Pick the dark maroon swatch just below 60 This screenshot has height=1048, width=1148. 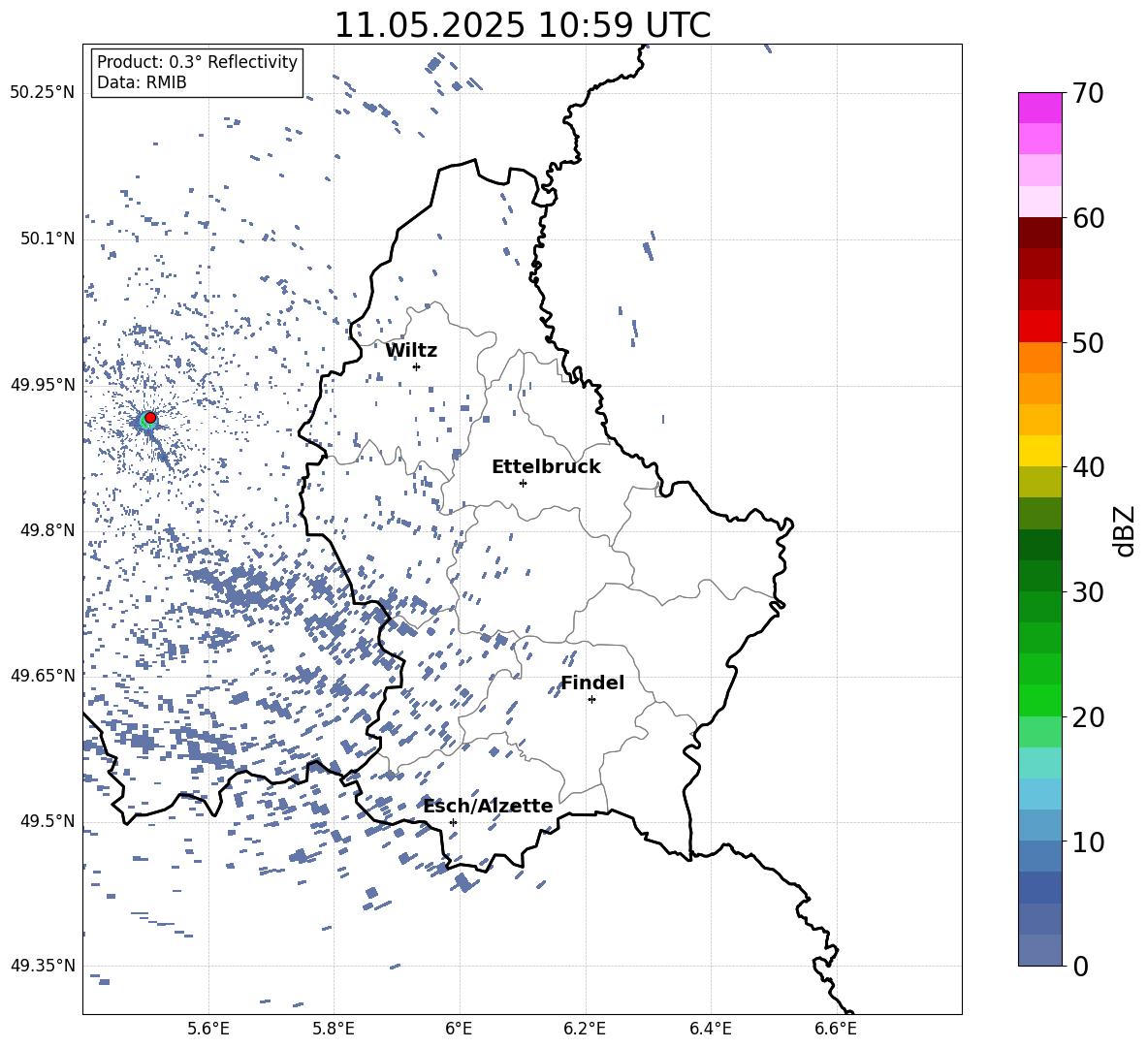(1039, 233)
